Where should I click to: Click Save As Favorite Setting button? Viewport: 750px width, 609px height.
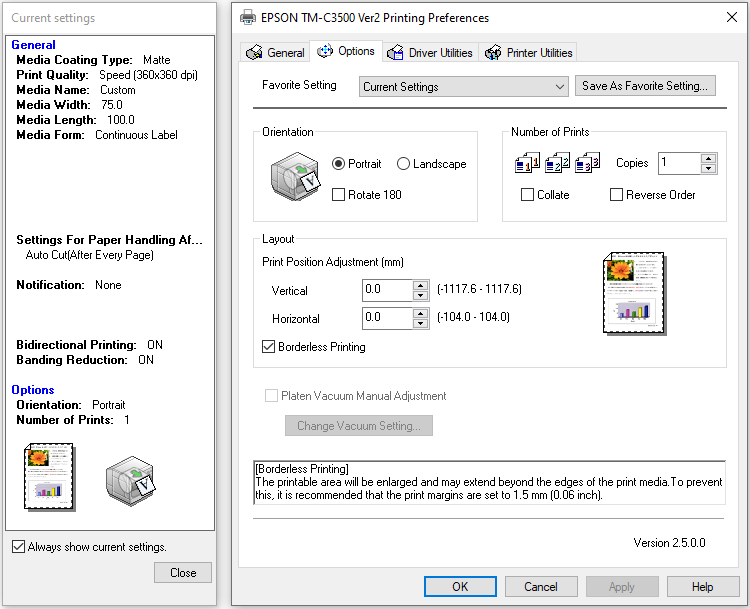pyautogui.click(x=645, y=86)
